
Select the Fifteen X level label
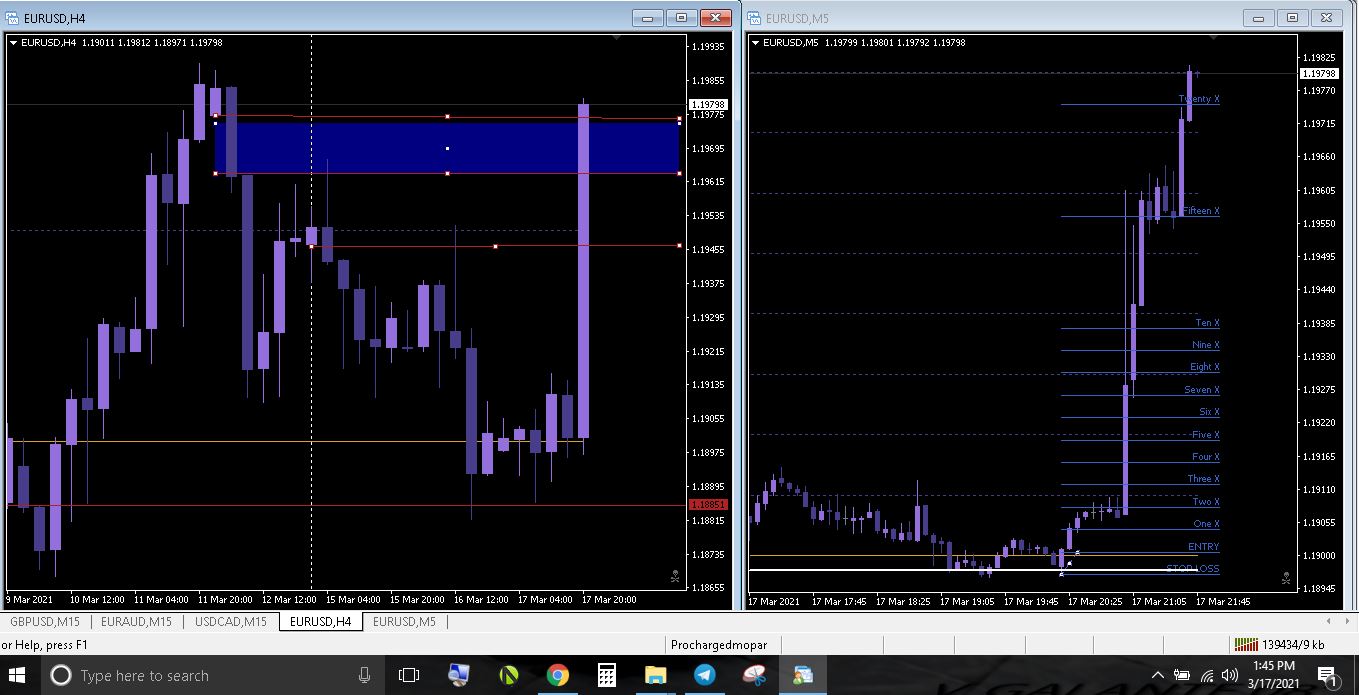pos(1201,211)
